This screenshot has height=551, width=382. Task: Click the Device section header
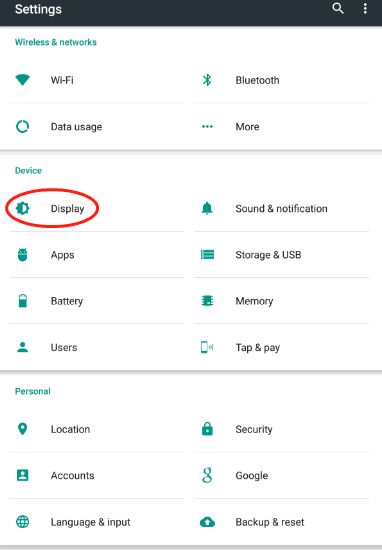point(28,170)
